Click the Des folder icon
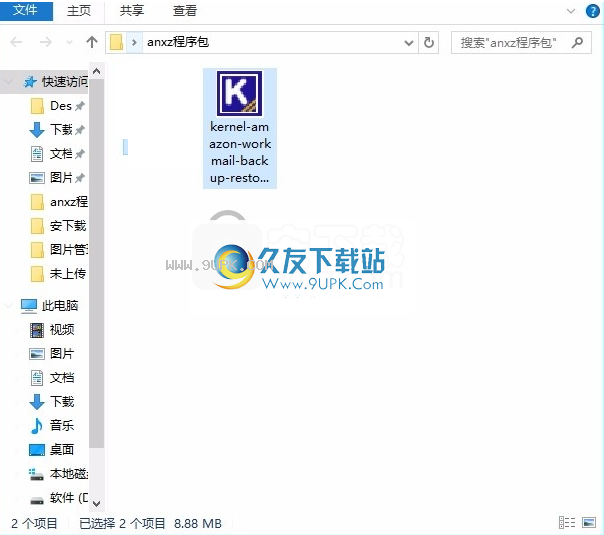The height and width of the screenshot is (535, 604). point(37,106)
